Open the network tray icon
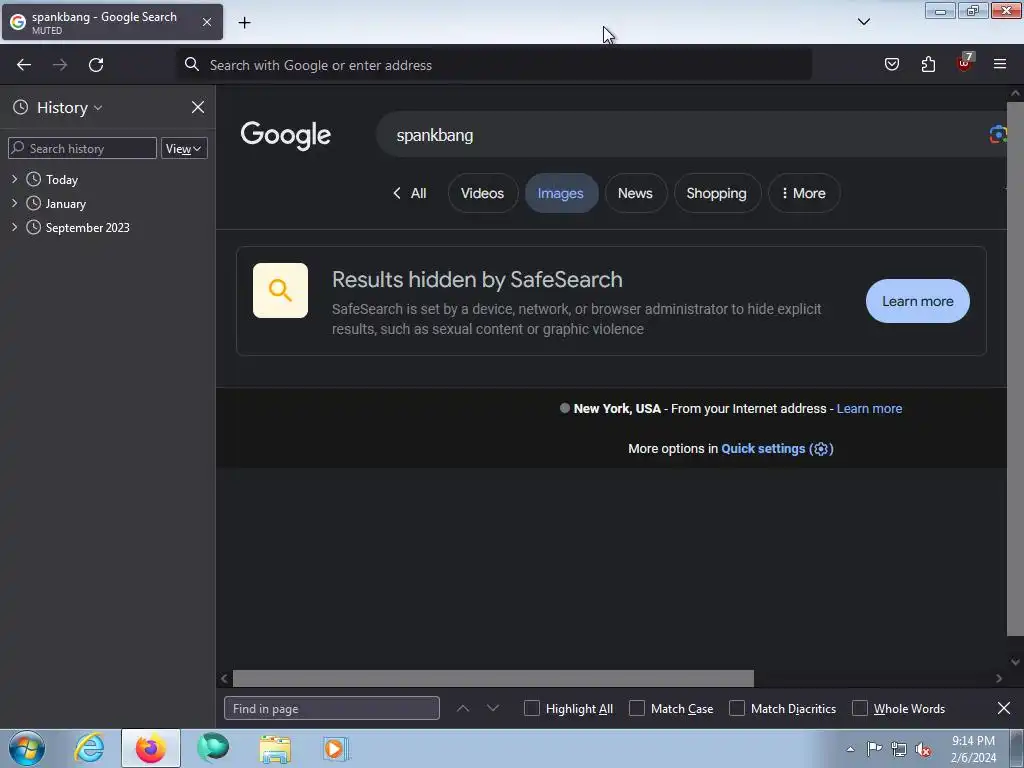The height and width of the screenshot is (768, 1024). point(899,749)
